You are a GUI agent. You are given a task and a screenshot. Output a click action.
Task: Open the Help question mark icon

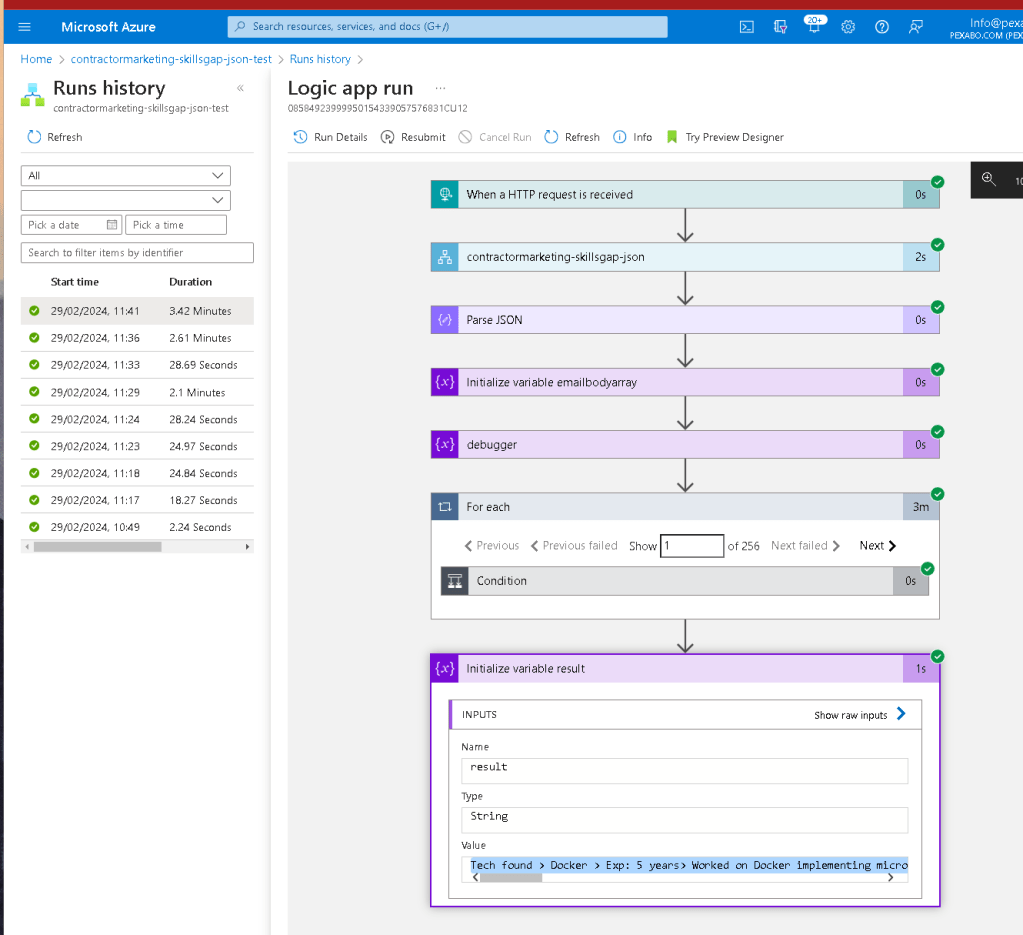coord(882,27)
